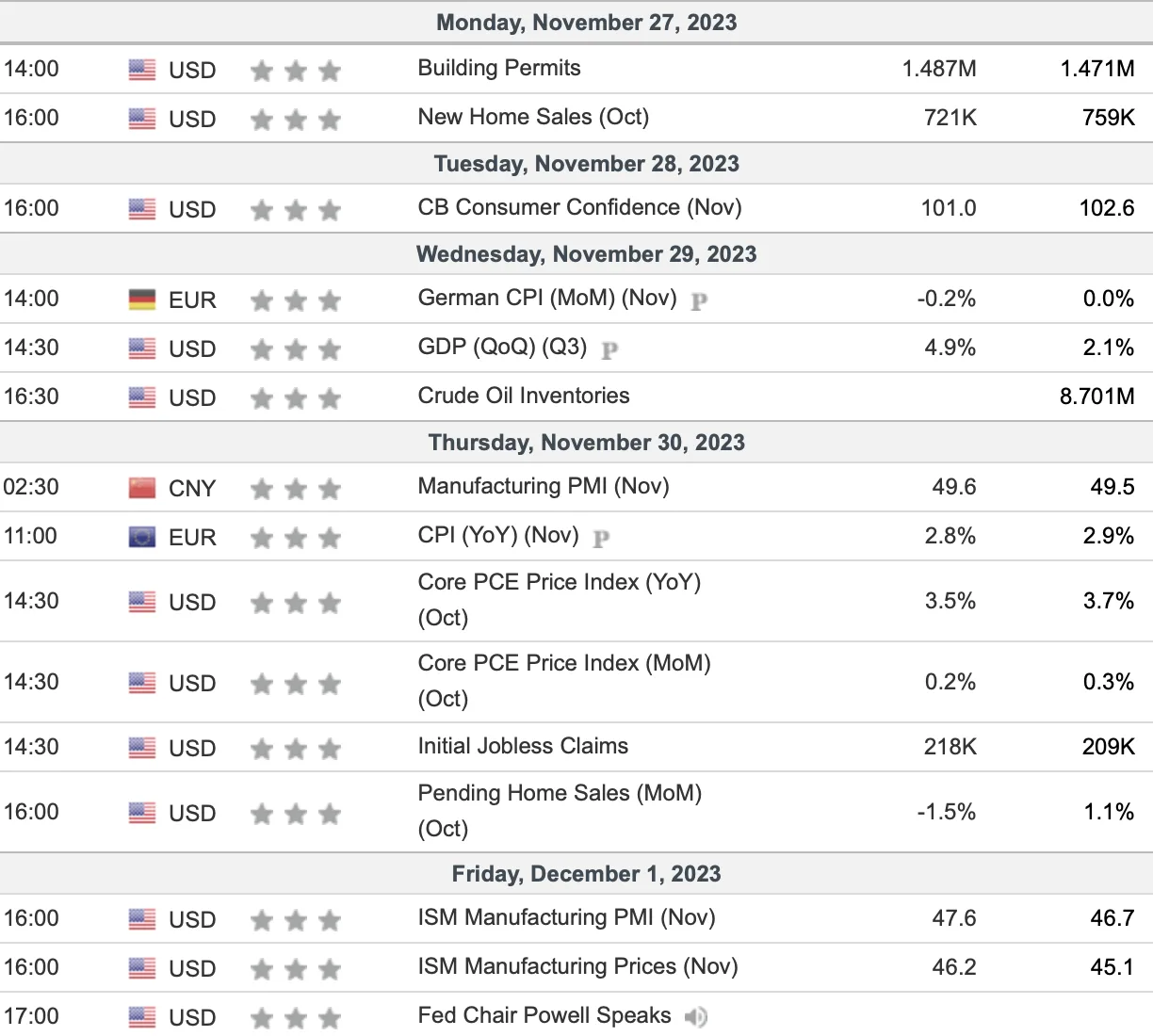Click the importance stars for Initial Jobless Claims
This screenshot has width=1153, height=1036.
pyautogui.click(x=296, y=749)
